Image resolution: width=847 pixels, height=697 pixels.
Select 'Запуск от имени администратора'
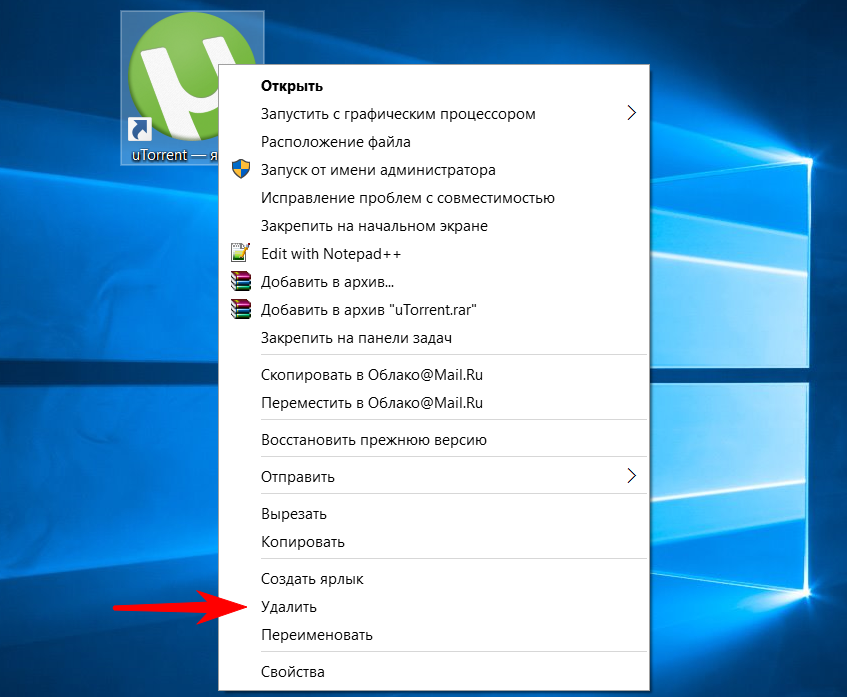(378, 170)
